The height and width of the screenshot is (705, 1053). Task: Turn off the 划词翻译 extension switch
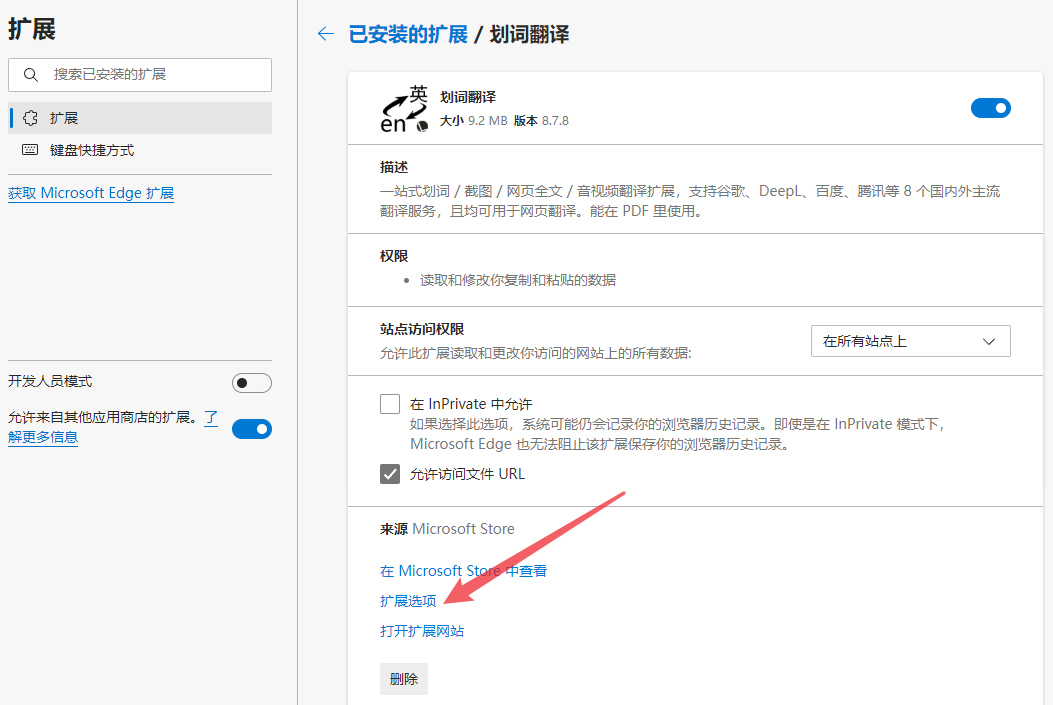tap(991, 108)
